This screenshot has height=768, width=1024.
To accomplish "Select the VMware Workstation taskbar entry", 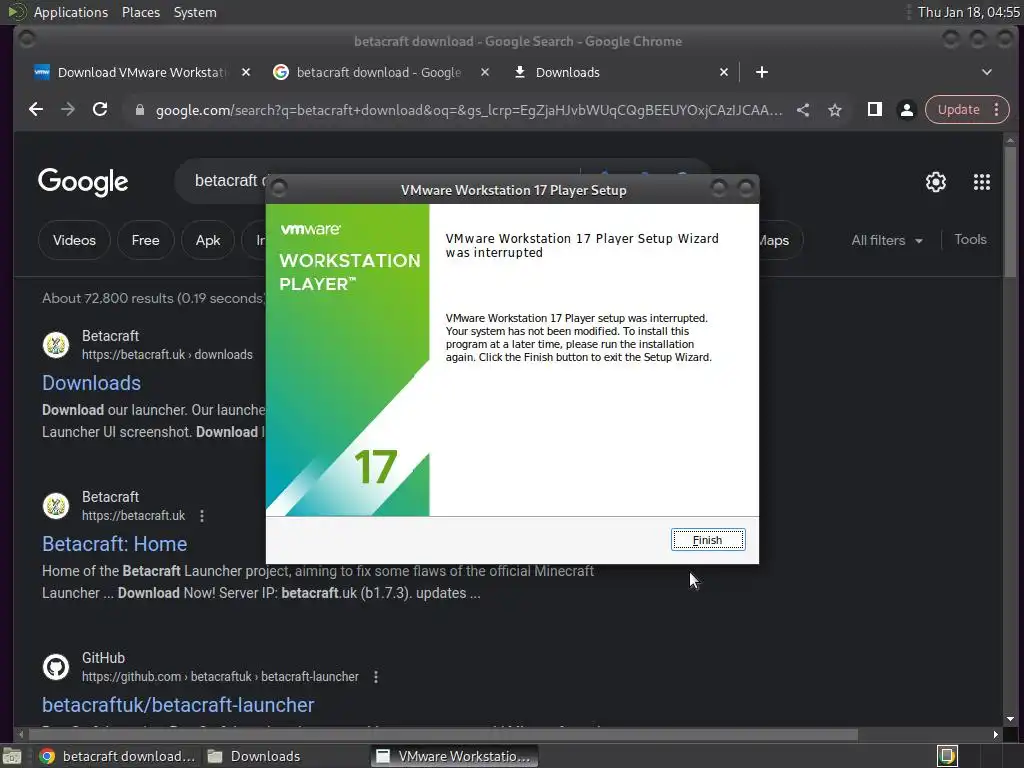I will [455, 756].
